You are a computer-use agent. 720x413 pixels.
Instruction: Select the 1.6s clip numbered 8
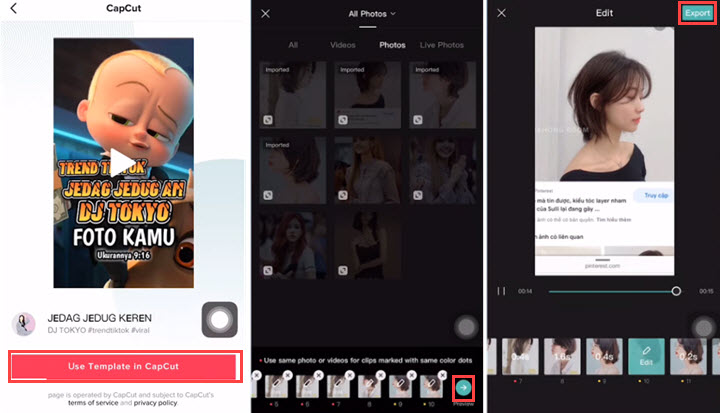pyautogui.click(x=562, y=356)
